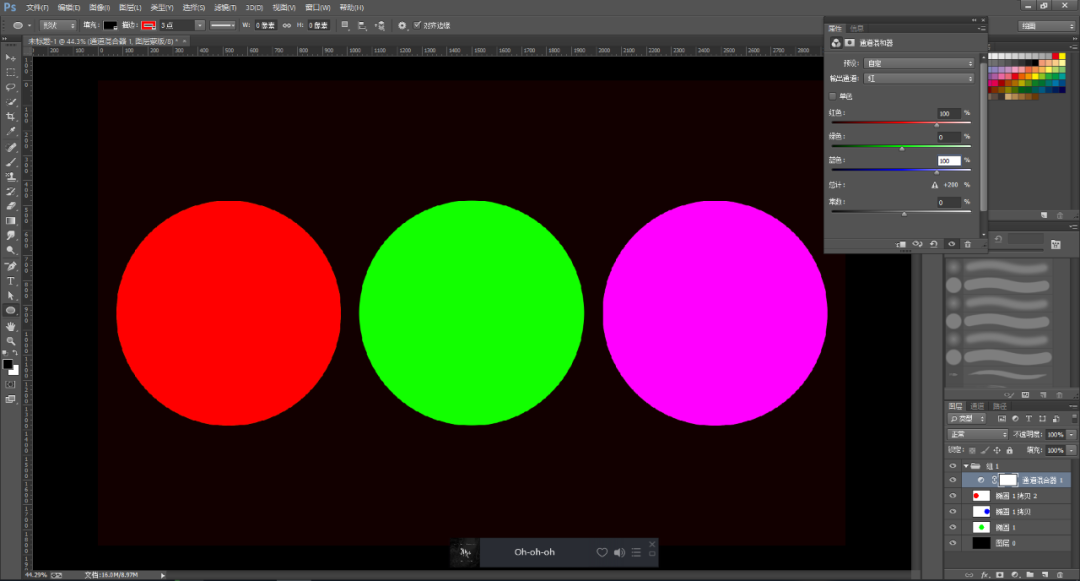Viewport: 1080px width, 581px height.
Task: Select the Rectangular Marquee tool
Action: tap(10, 72)
